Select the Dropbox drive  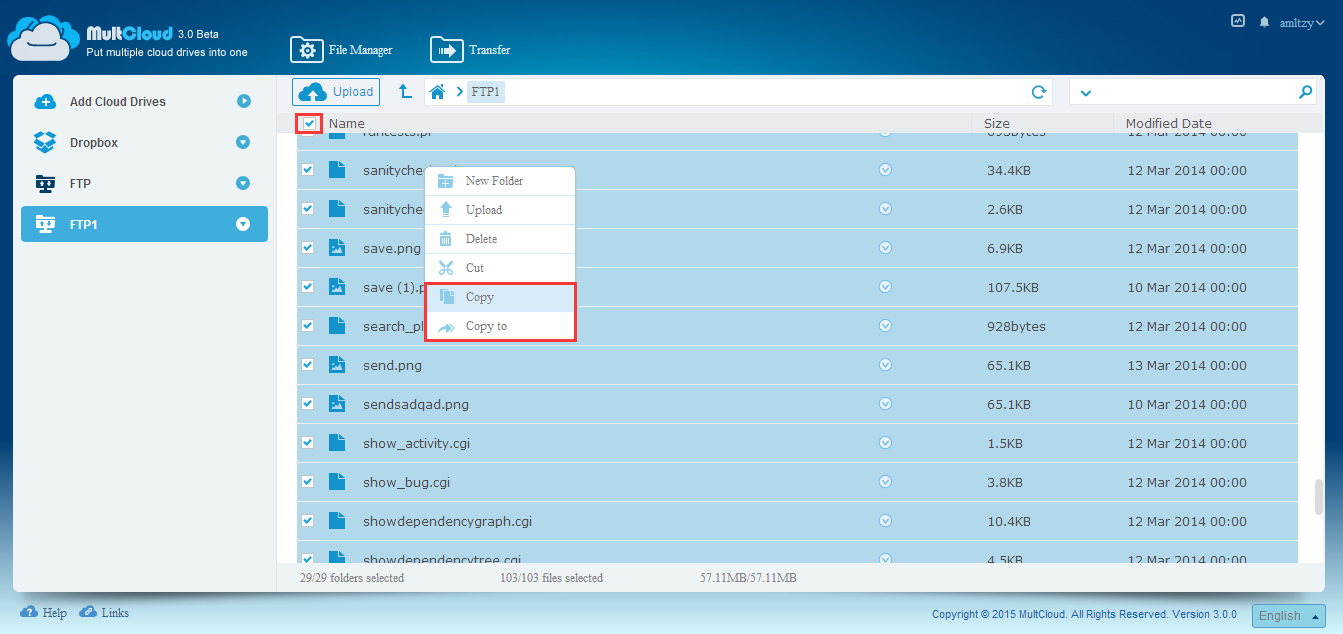click(94, 143)
